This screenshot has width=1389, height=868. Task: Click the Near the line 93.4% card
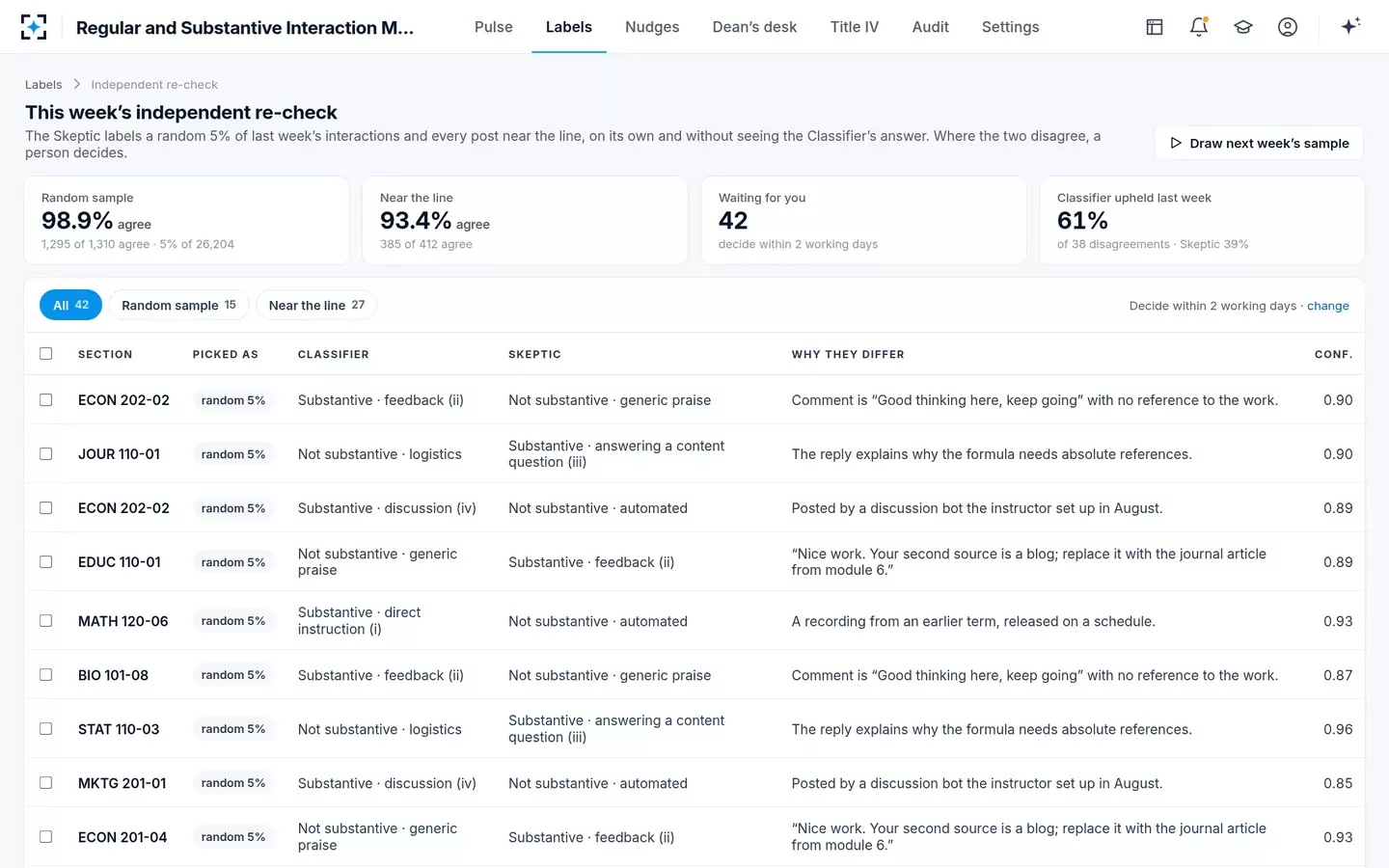[525, 220]
